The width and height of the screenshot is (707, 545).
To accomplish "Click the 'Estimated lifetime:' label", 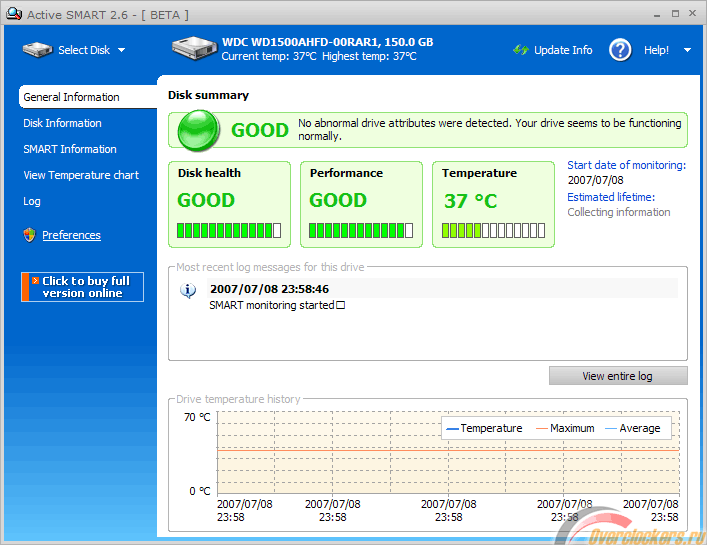I will tap(611, 197).
